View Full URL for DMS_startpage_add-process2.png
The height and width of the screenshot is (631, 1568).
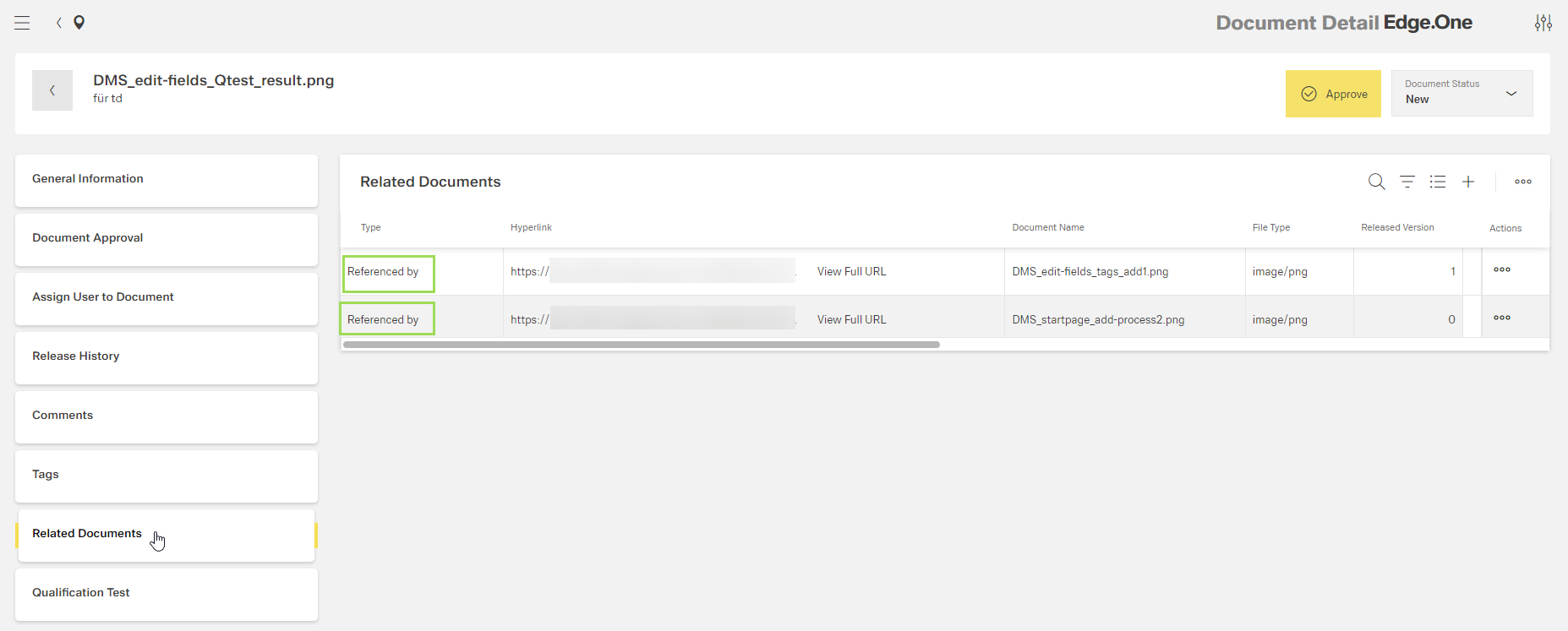click(851, 320)
